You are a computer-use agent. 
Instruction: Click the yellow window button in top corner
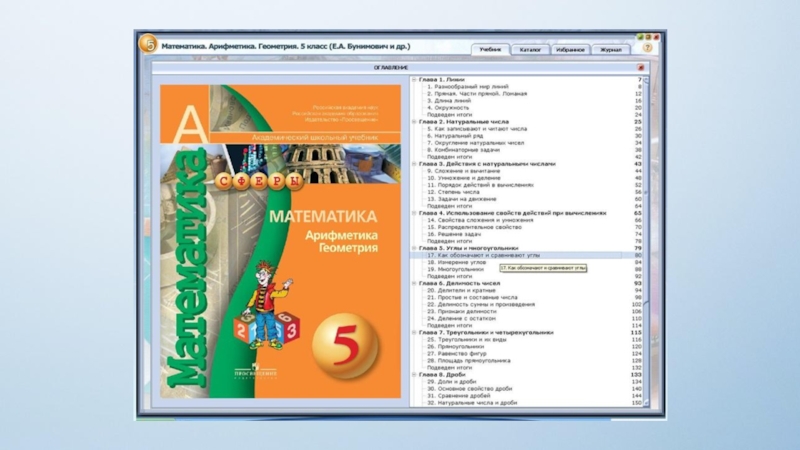pos(648,37)
